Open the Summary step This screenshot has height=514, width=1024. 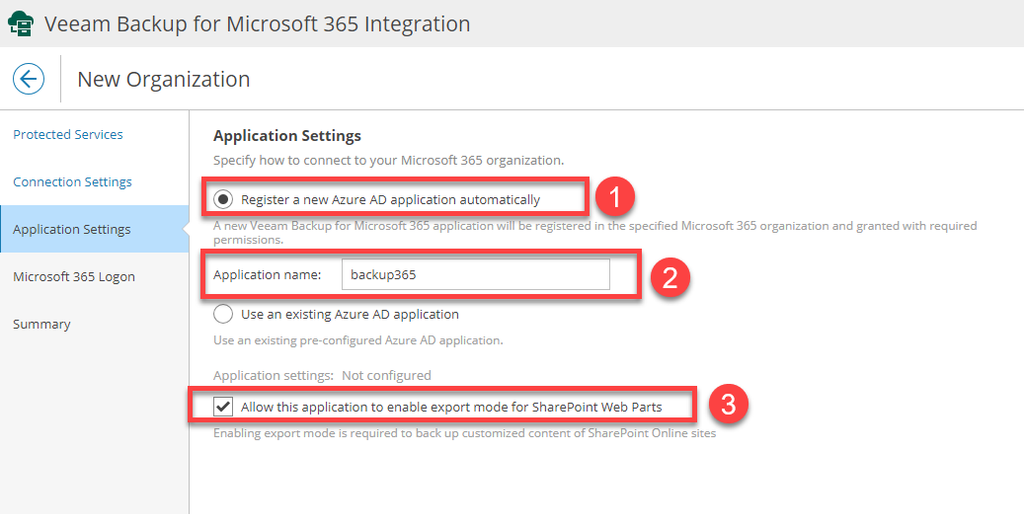coord(42,324)
